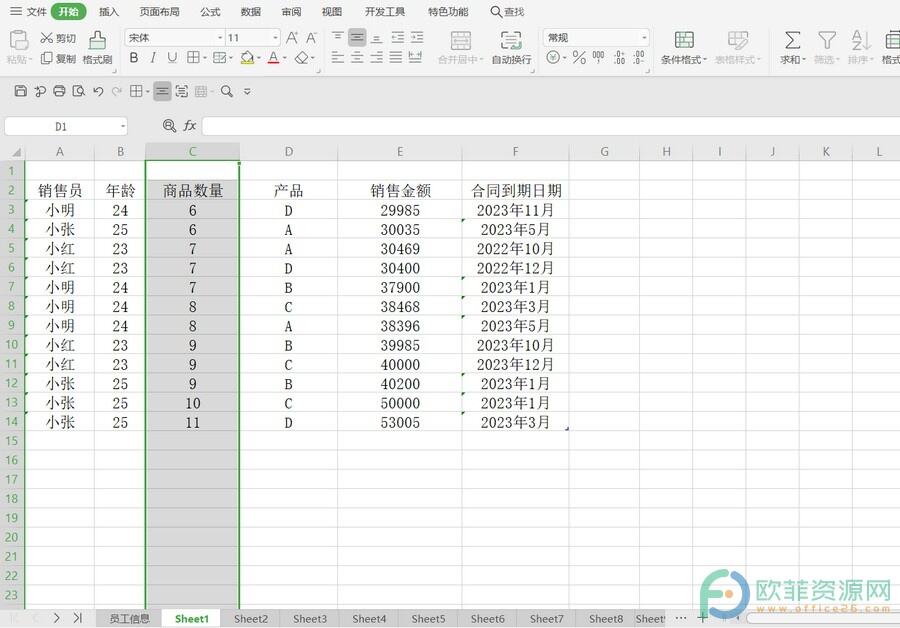Click the Cut (剪切) scissors button
The height and width of the screenshot is (628, 900).
pyautogui.click(x=57, y=38)
